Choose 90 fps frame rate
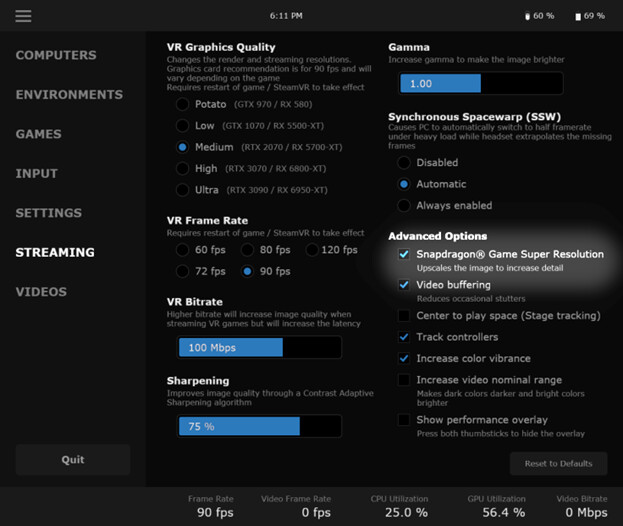The width and height of the screenshot is (623, 526). [x=247, y=271]
